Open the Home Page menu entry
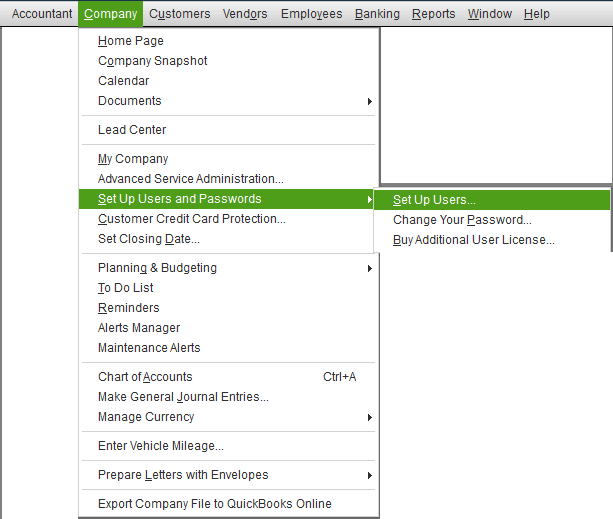613x519 pixels. 131,41
